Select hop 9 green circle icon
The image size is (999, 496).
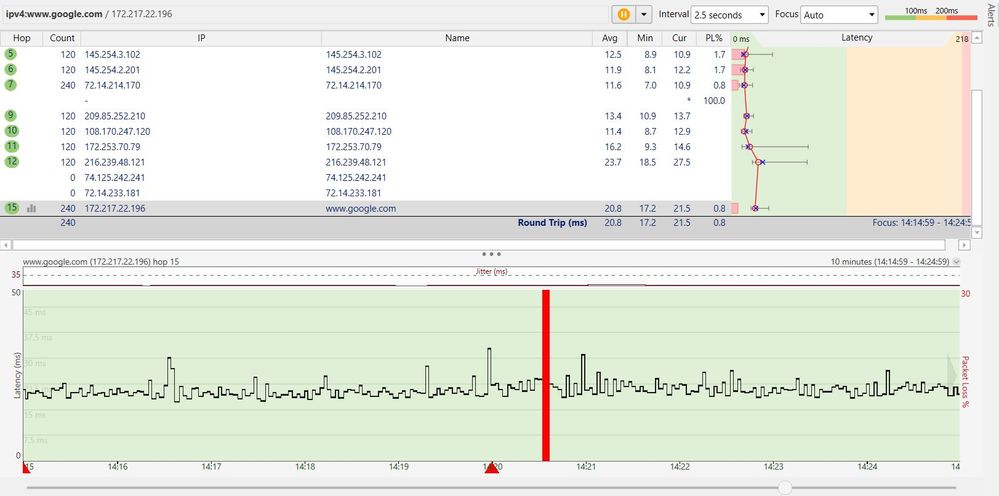click(11, 116)
